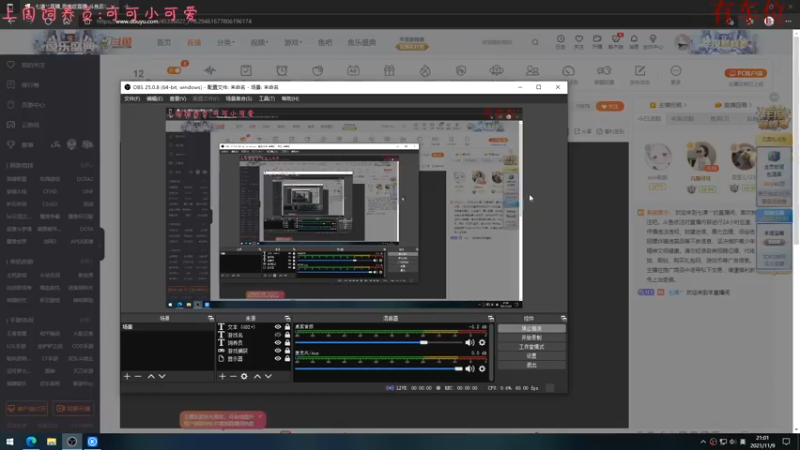
Task: Open desktop audio gear settings
Action: [482, 342]
